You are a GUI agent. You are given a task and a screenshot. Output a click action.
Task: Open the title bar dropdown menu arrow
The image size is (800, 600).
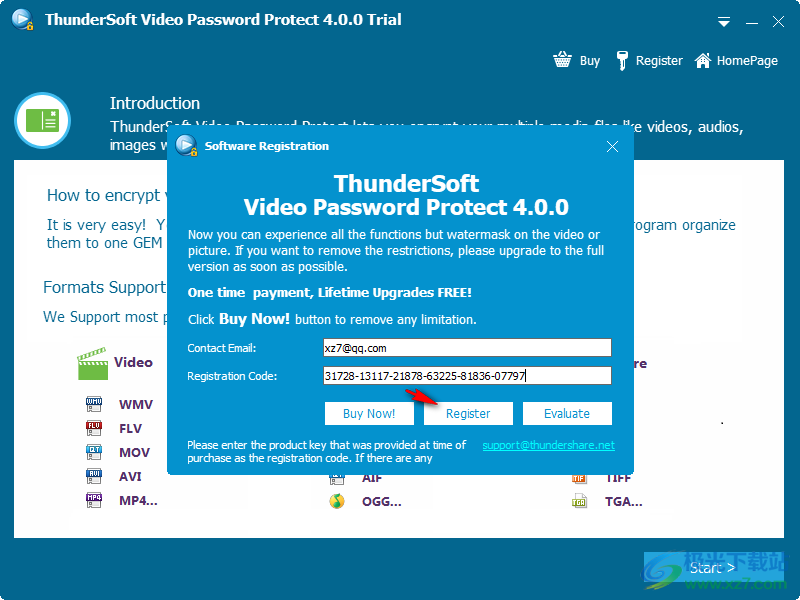pyautogui.click(x=723, y=22)
